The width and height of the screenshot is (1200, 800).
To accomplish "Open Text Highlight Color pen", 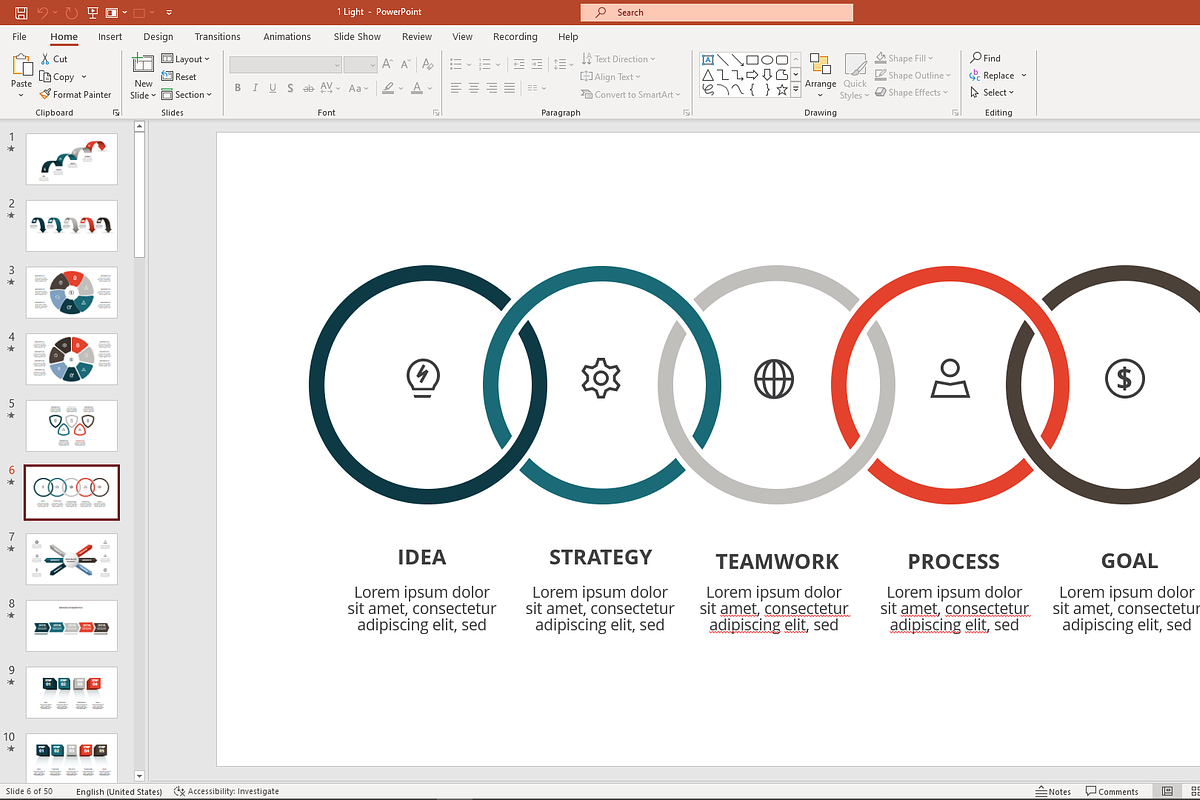I will (388, 88).
